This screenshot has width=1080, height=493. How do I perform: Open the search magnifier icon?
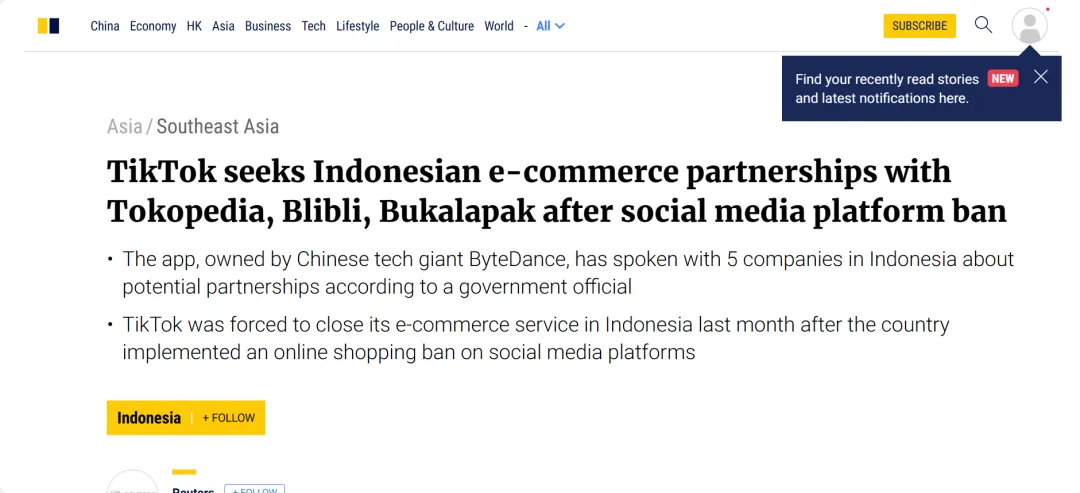[x=983, y=25]
